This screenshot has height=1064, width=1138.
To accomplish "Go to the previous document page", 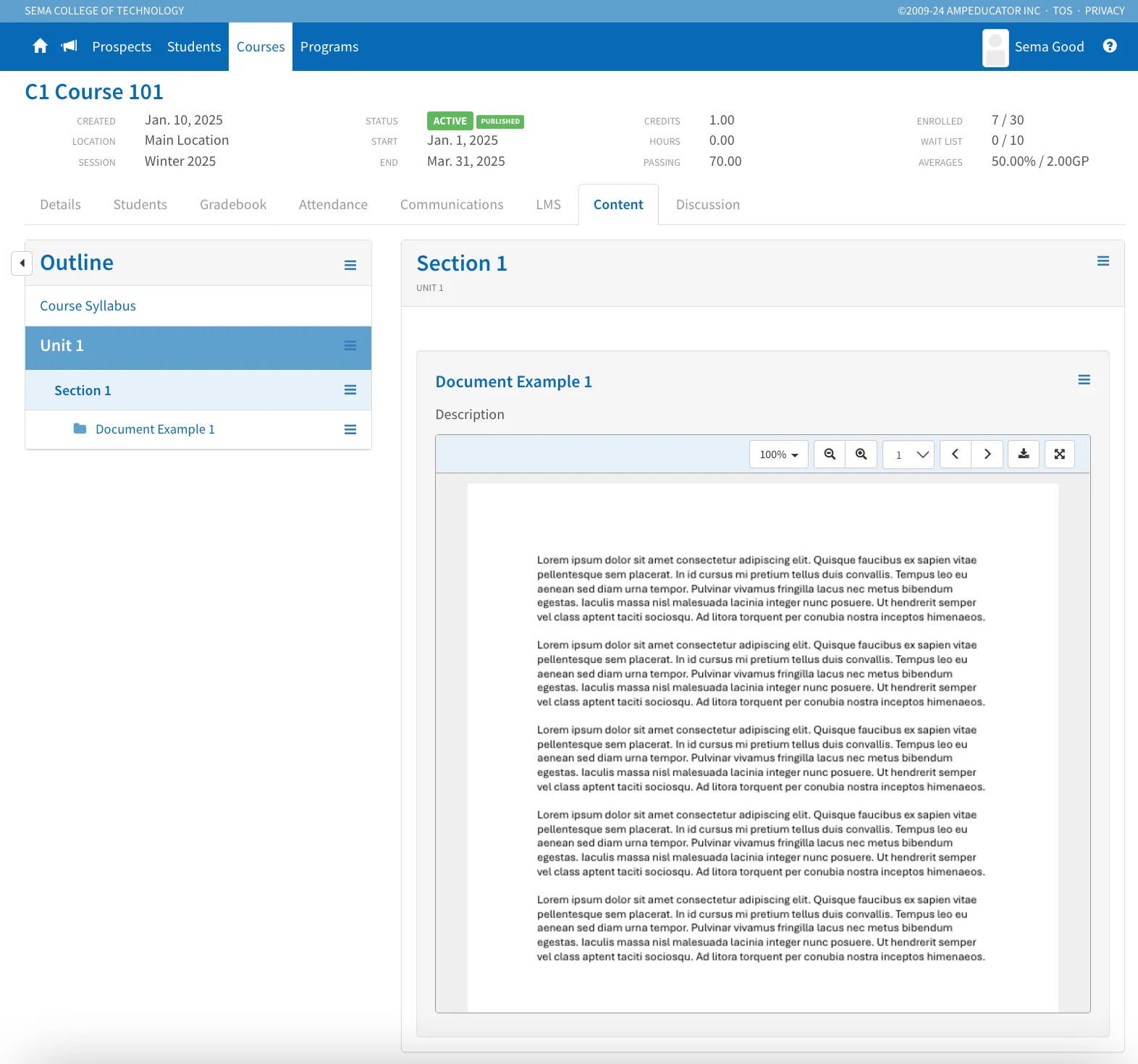I will tap(956, 455).
